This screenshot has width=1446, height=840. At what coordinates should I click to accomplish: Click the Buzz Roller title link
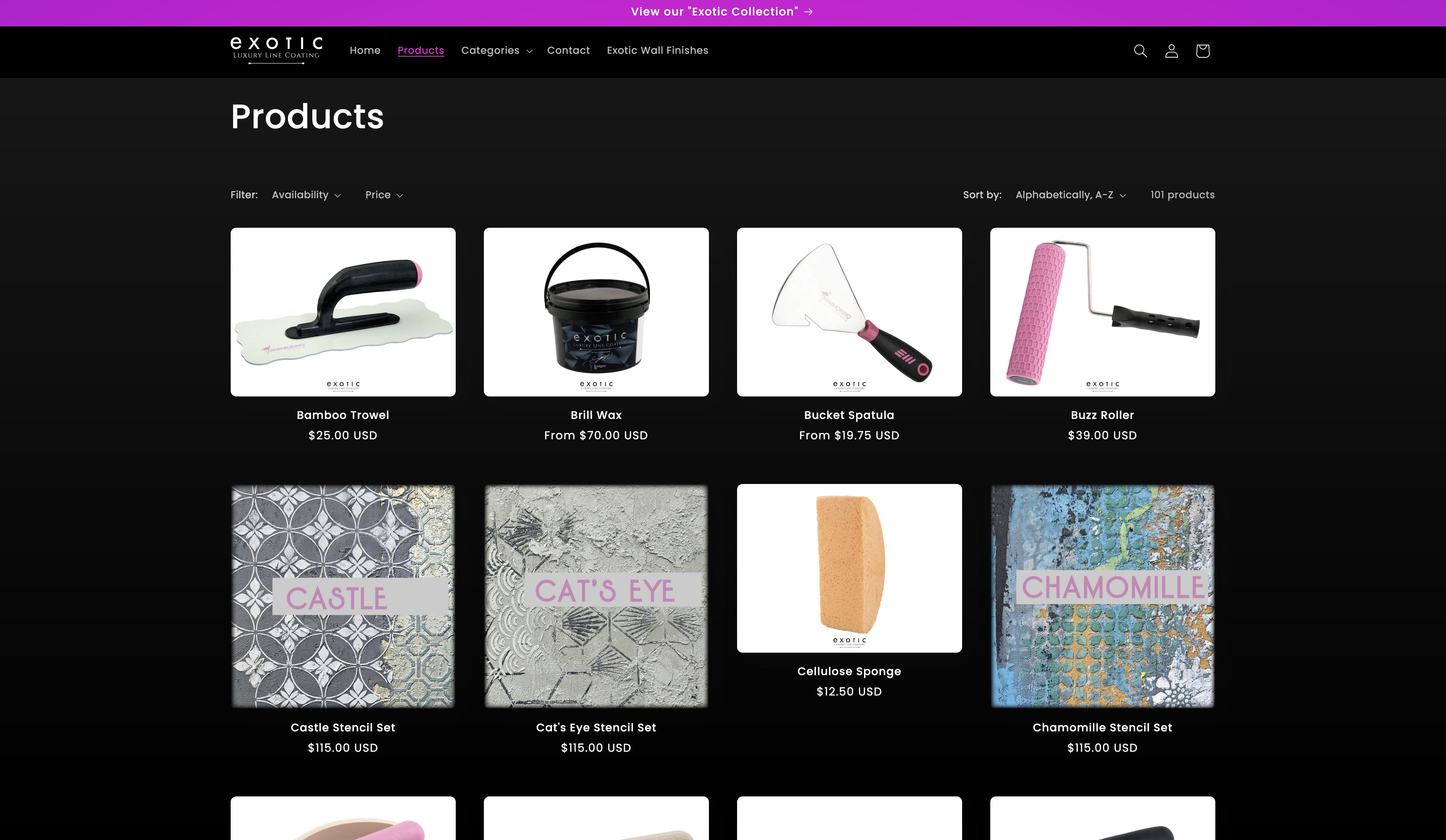point(1102,415)
